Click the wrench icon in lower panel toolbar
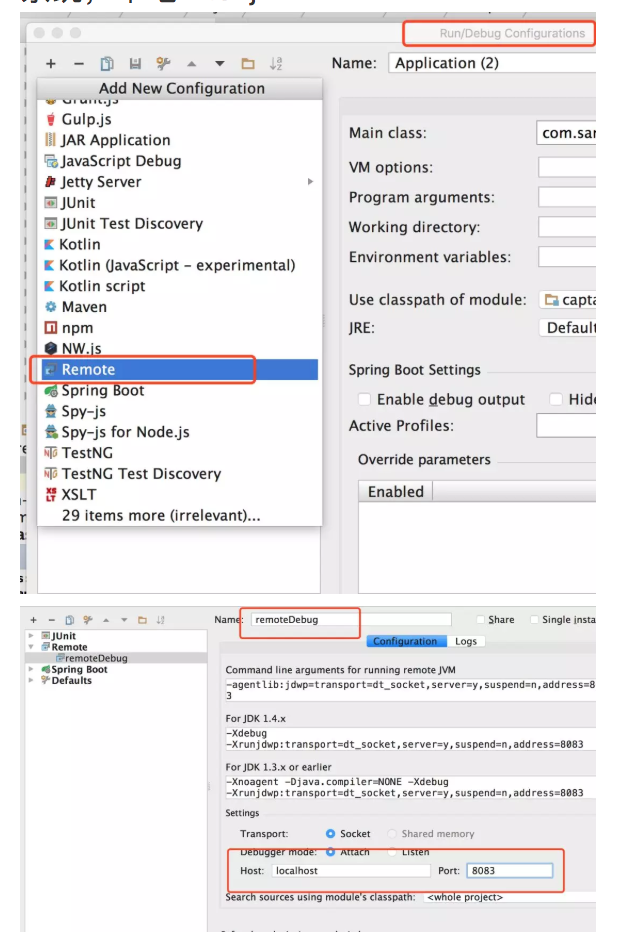The image size is (630, 946). (88, 620)
